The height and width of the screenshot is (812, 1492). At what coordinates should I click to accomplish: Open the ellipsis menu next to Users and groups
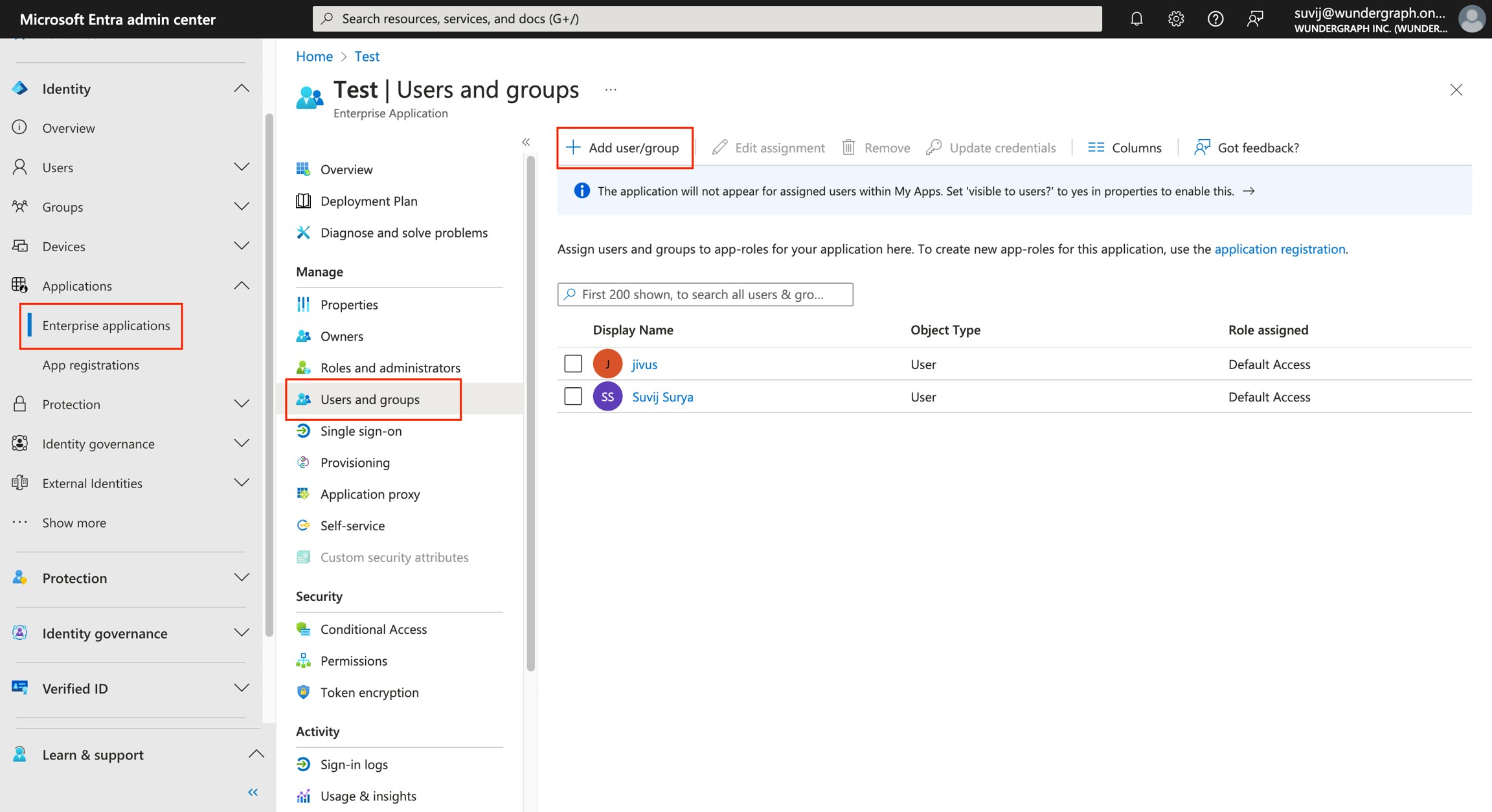click(609, 89)
